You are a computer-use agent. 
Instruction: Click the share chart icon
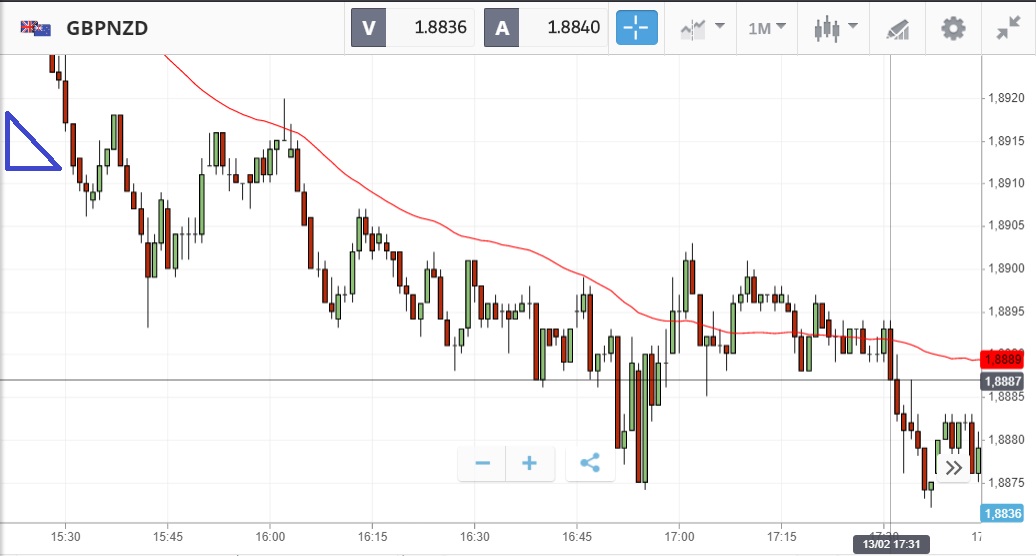[x=589, y=463]
